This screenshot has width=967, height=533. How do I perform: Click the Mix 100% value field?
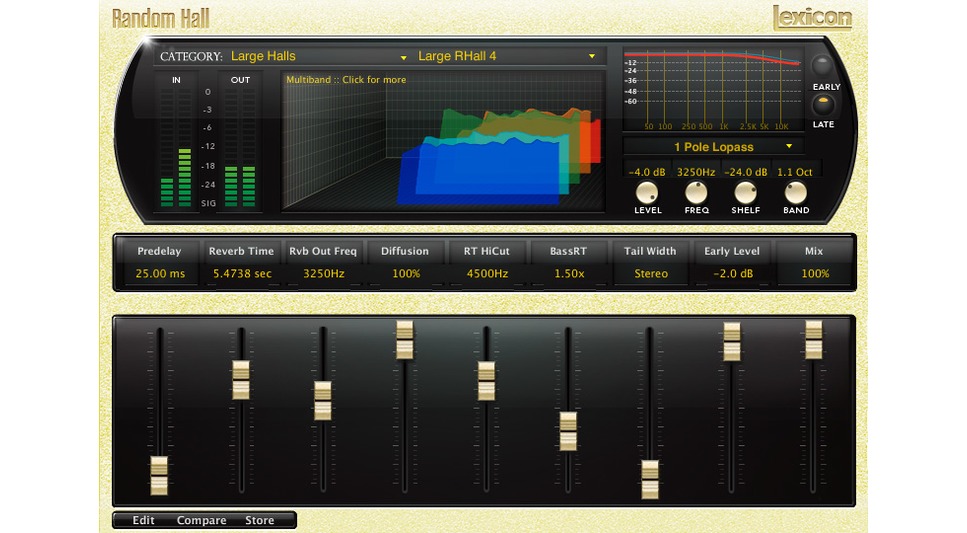(815, 273)
